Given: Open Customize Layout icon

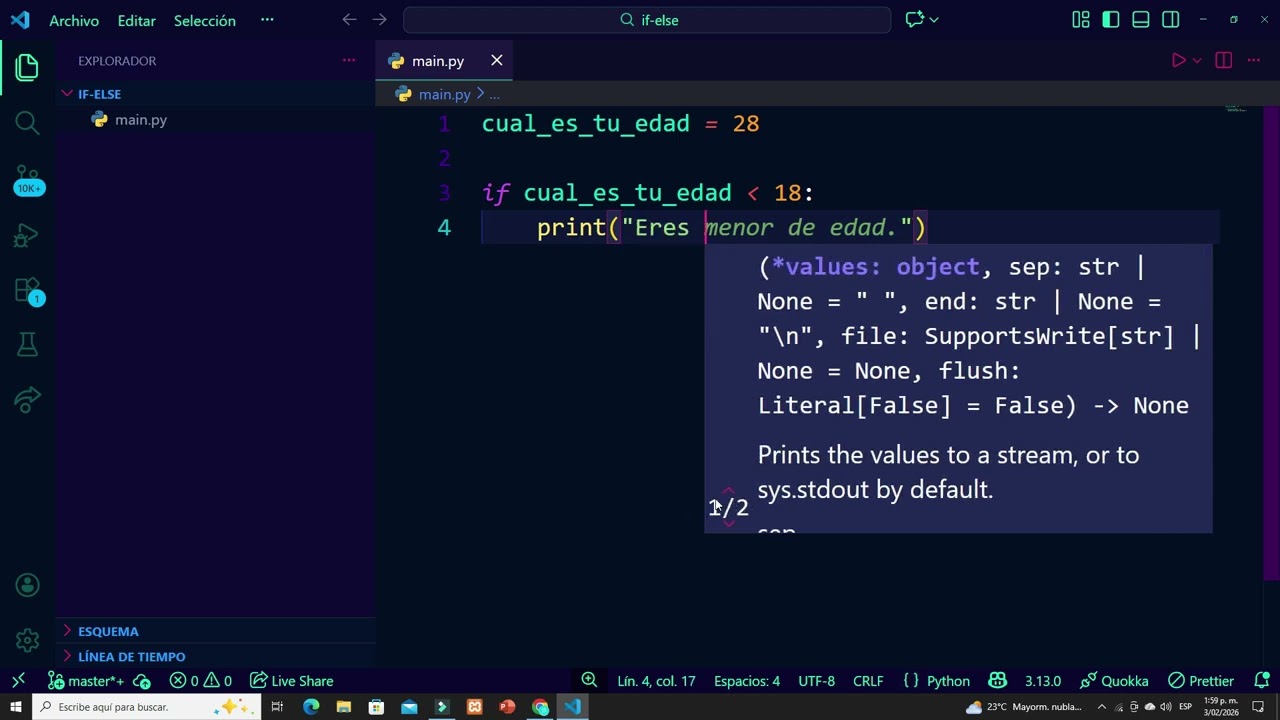Looking at the screenshot, I should tap(1081, 20).
